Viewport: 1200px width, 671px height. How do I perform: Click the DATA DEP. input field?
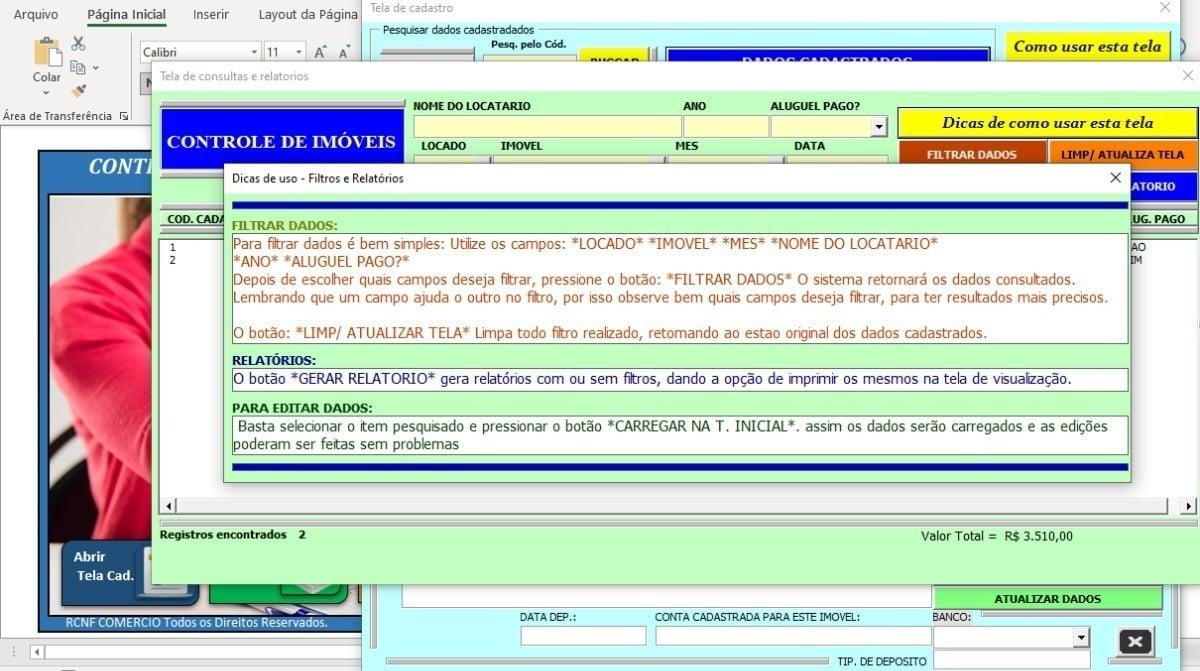point(583,636)
